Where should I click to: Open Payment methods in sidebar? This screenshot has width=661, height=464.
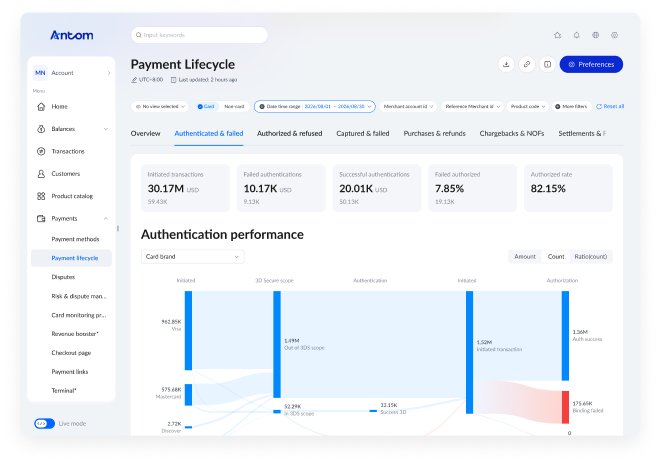75,239
